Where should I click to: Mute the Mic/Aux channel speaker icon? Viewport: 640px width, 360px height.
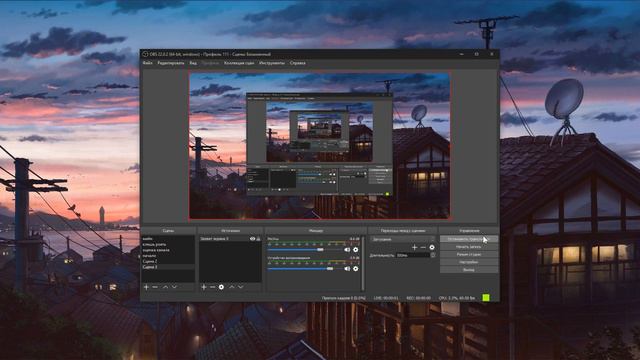(347, 249)
